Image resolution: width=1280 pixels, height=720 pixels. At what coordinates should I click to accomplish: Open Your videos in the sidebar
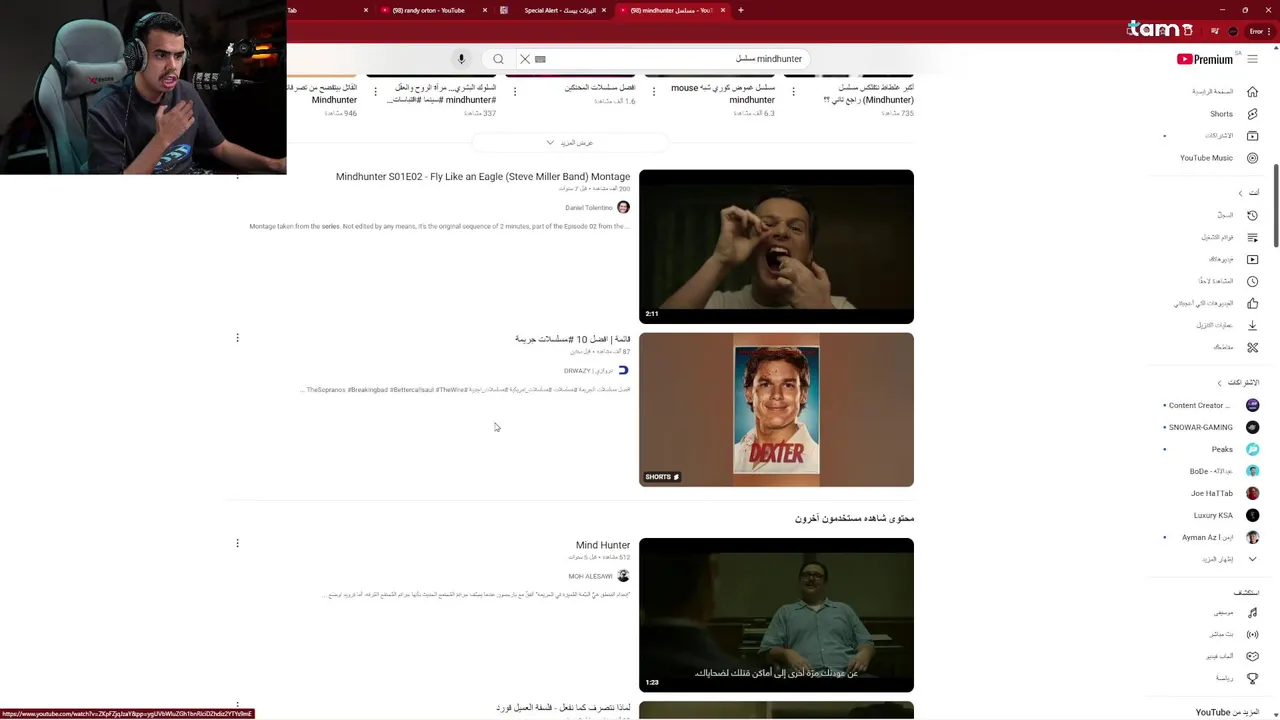click(1252, 259)
